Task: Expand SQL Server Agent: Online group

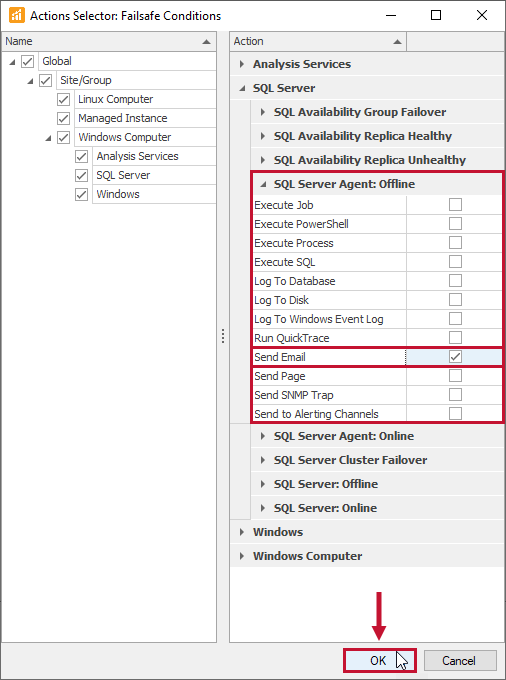Action: pyautogui.click(x=263, y=436)
